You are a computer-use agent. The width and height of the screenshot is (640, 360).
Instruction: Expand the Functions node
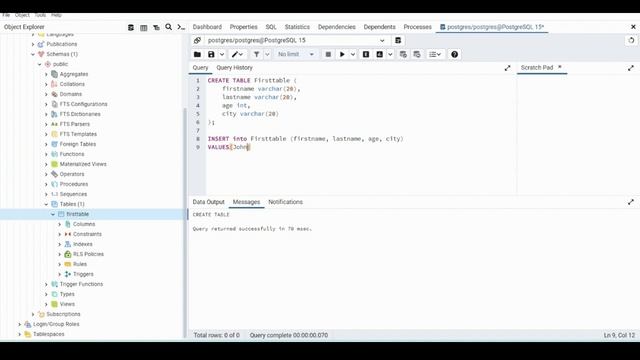tap(46, 154)
